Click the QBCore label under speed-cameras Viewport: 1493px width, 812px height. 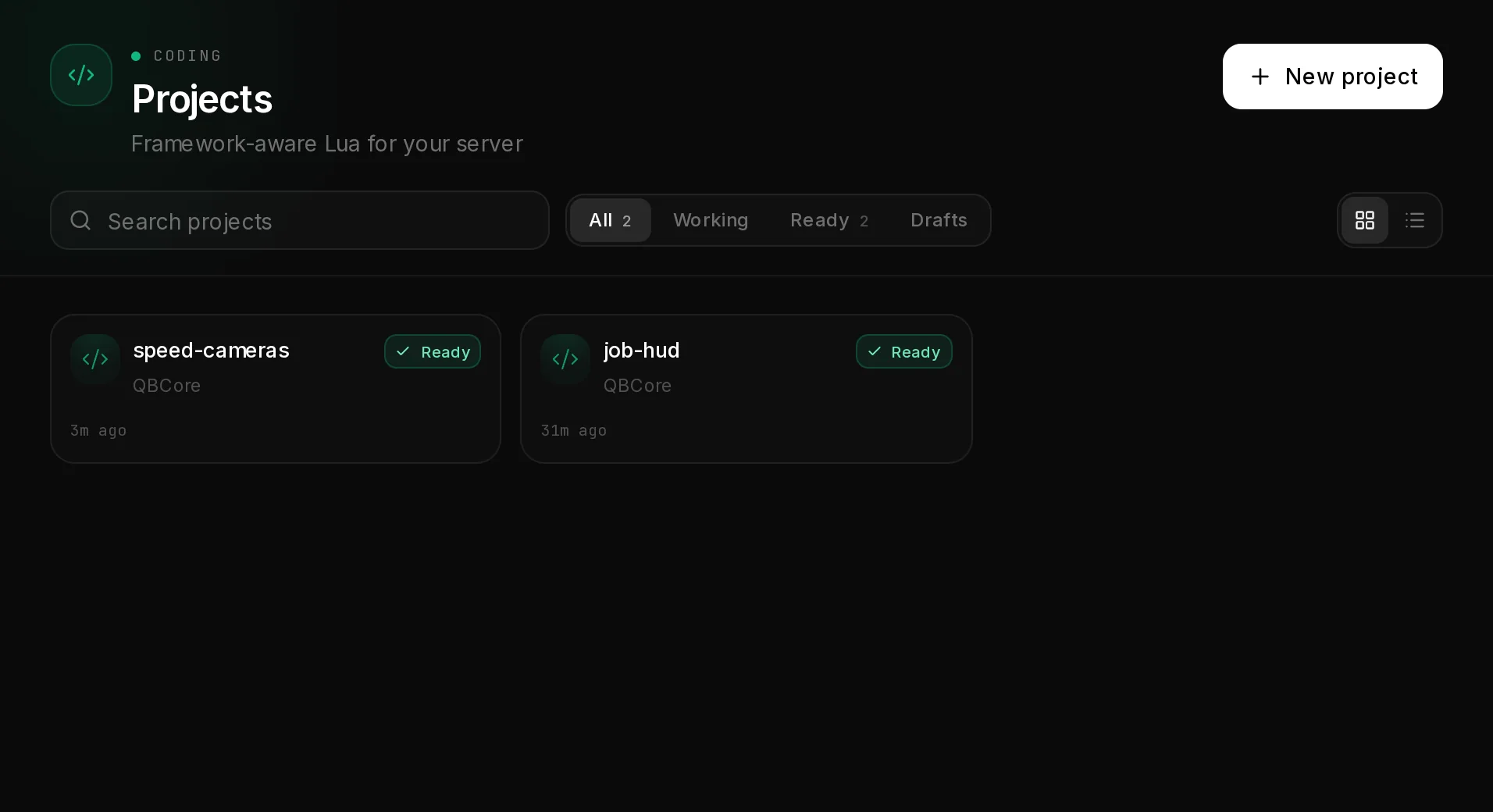point(166,386)
